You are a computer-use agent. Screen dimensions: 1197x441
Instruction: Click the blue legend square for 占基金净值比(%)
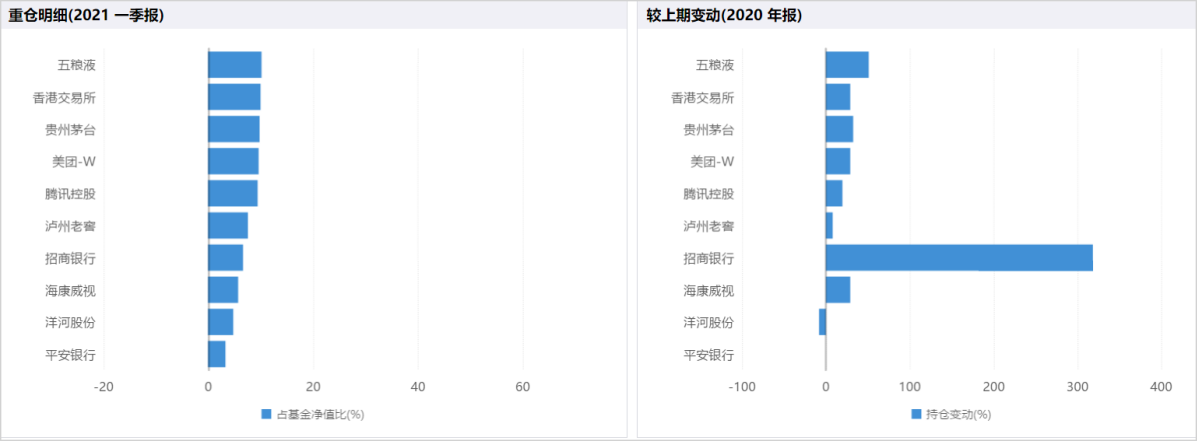266,414
